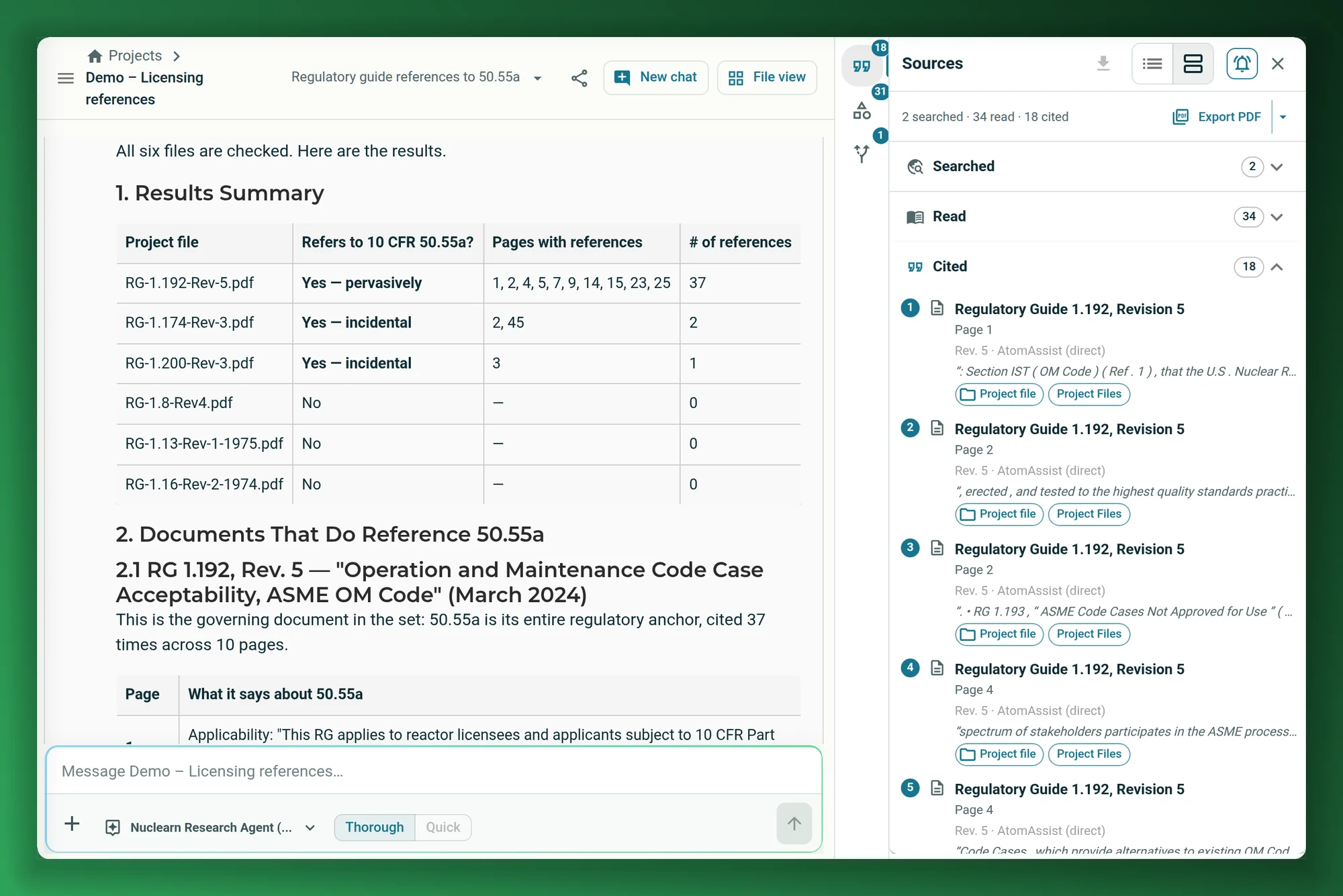Download sources via the download icon
This screenshot has width=1343, height=896.
click(x=1103, y=64)
